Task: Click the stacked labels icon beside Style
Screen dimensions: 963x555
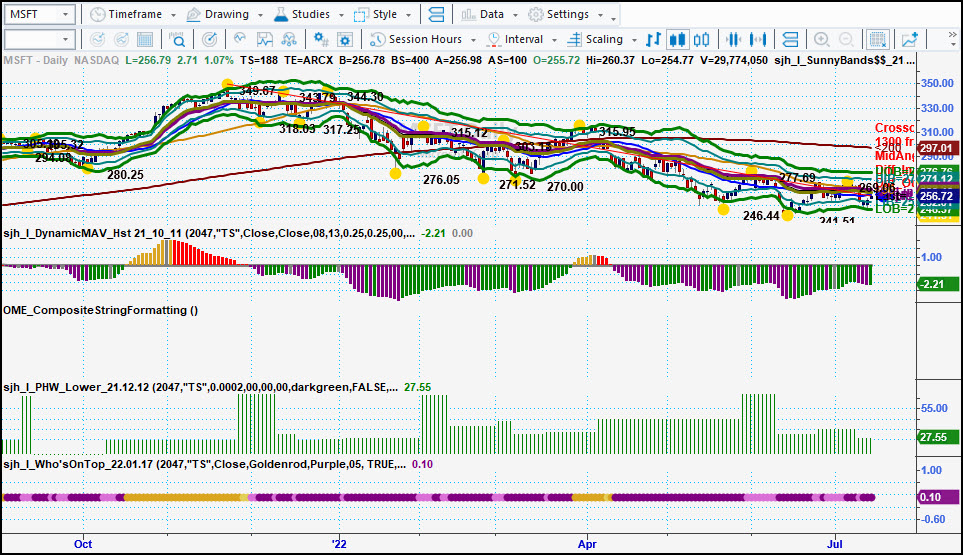Action: (x=436, y=14)
